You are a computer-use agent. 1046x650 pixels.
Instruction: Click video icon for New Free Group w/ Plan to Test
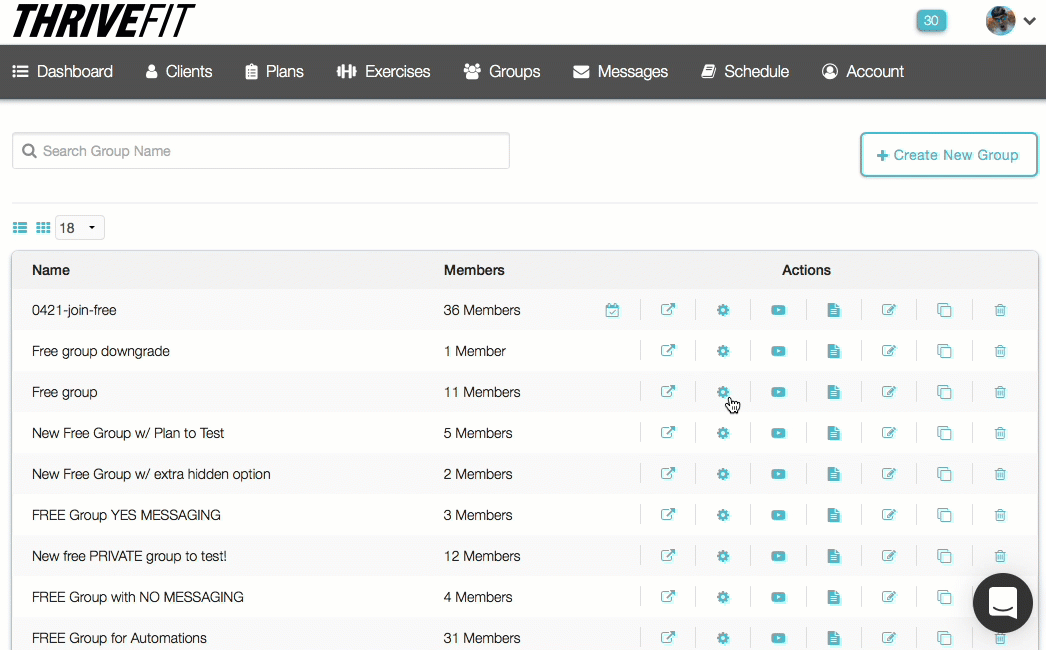[x=778, y=433]
